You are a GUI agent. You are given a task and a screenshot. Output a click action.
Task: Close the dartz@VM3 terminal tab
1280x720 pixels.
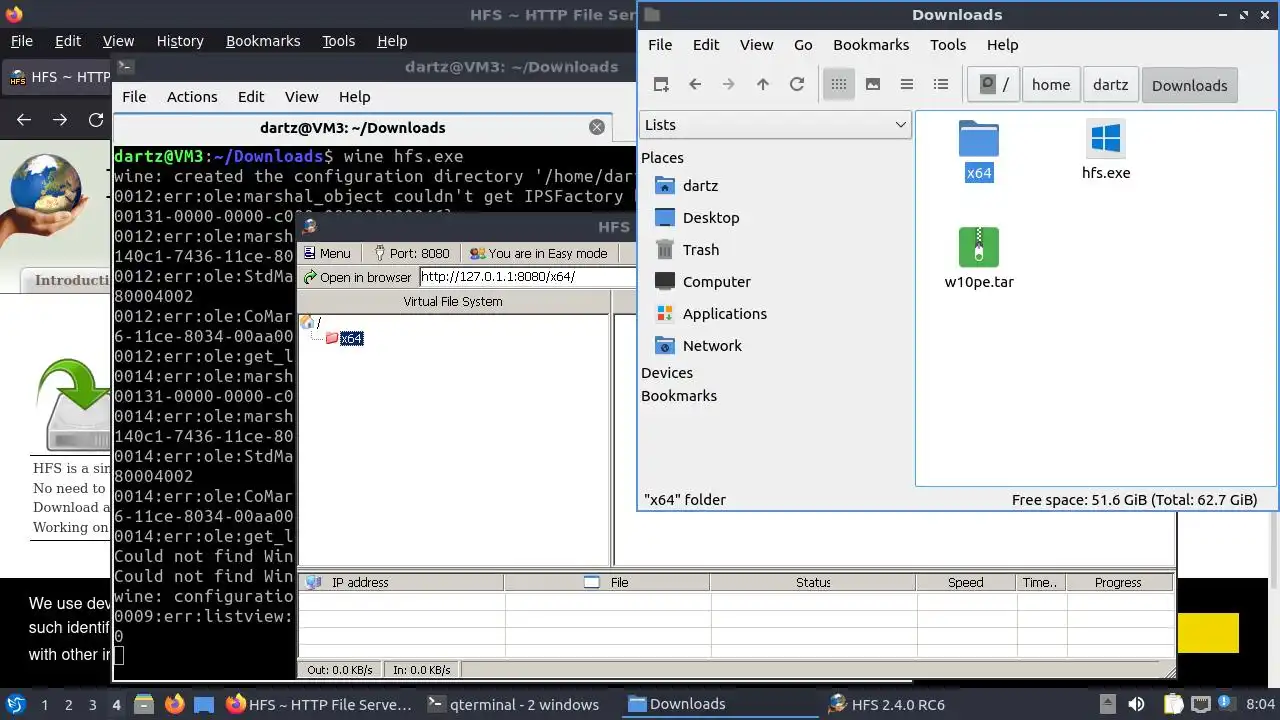click(x=597, y=127)
